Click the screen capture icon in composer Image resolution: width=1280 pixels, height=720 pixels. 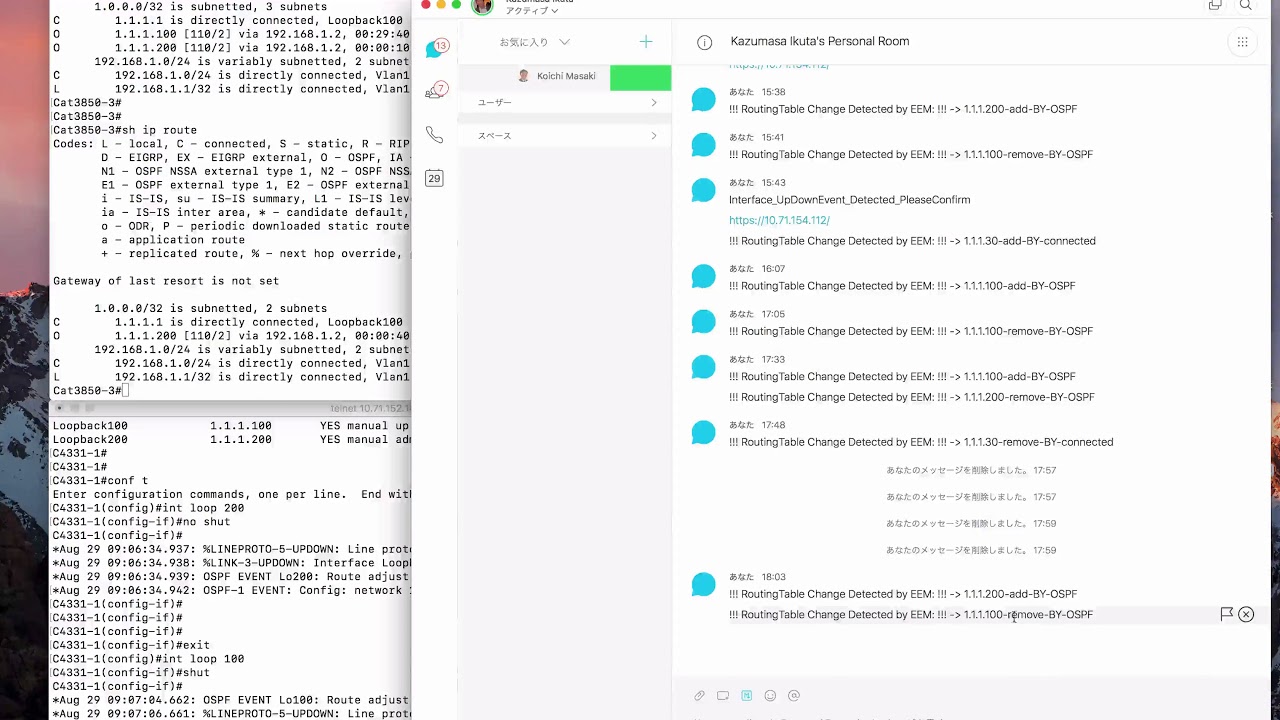point(723,696)
